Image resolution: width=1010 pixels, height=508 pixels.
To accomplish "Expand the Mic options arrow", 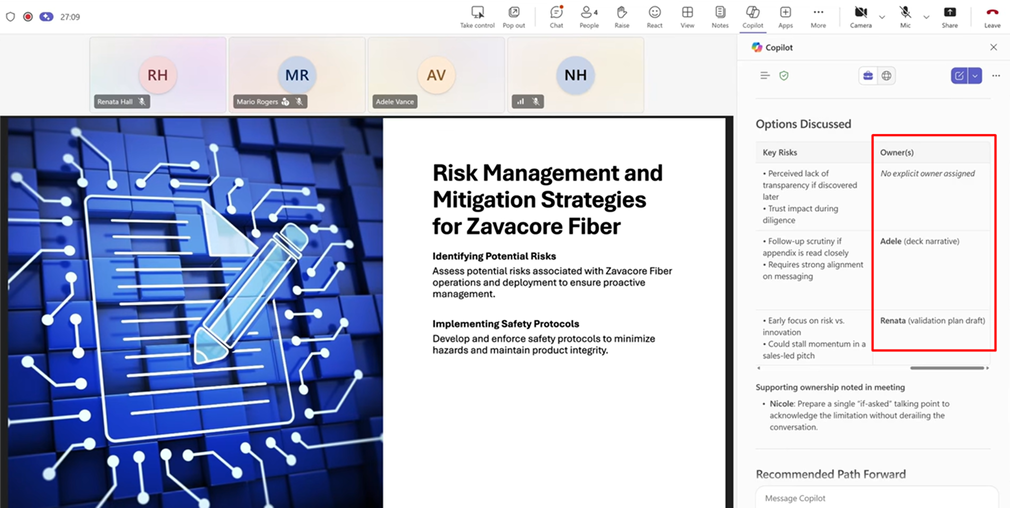I will pos(926,16).
